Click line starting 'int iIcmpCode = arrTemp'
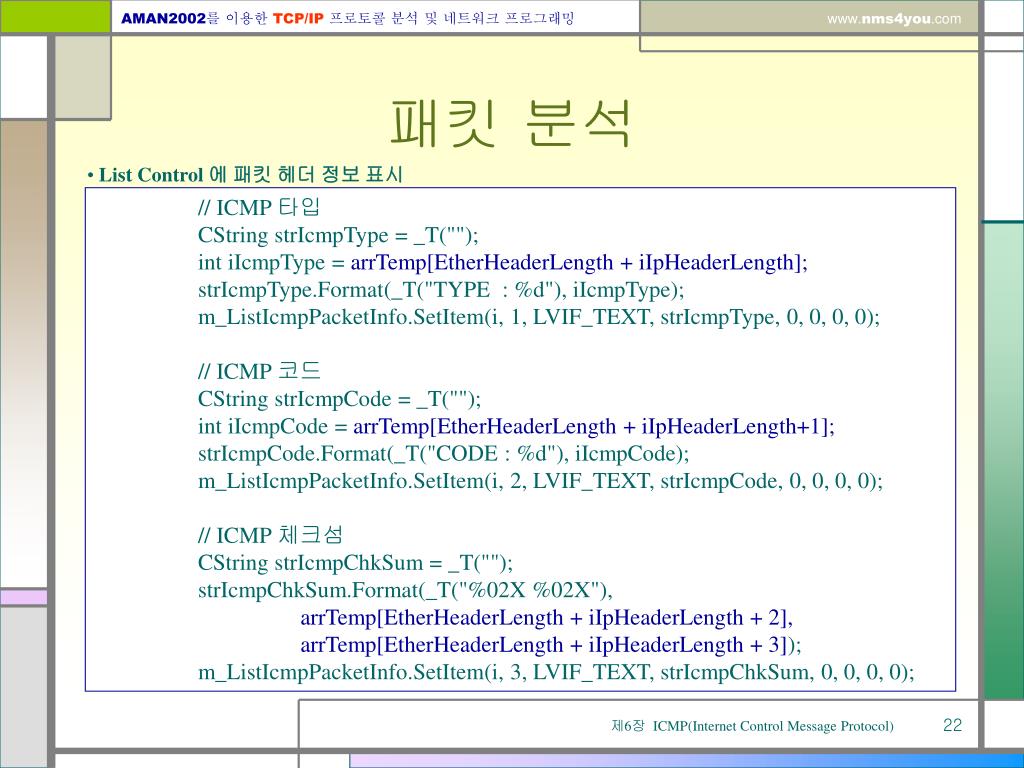The height and width of the screenshot is (768, 1024). tap(517, 426)
